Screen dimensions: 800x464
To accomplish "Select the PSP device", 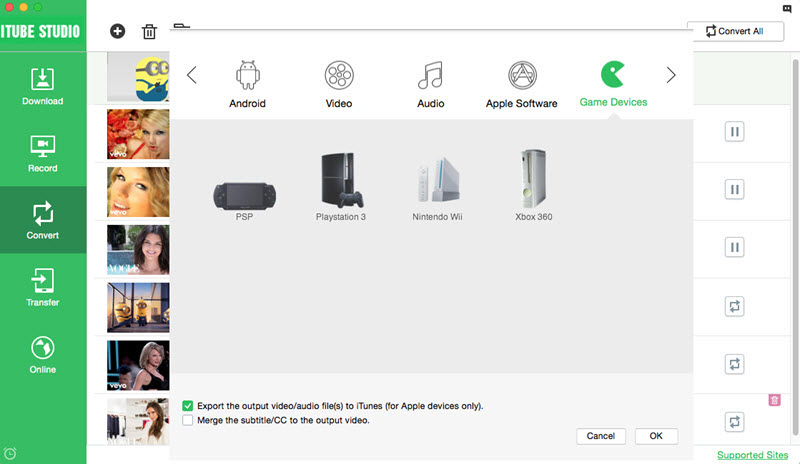I will [244, 202].
